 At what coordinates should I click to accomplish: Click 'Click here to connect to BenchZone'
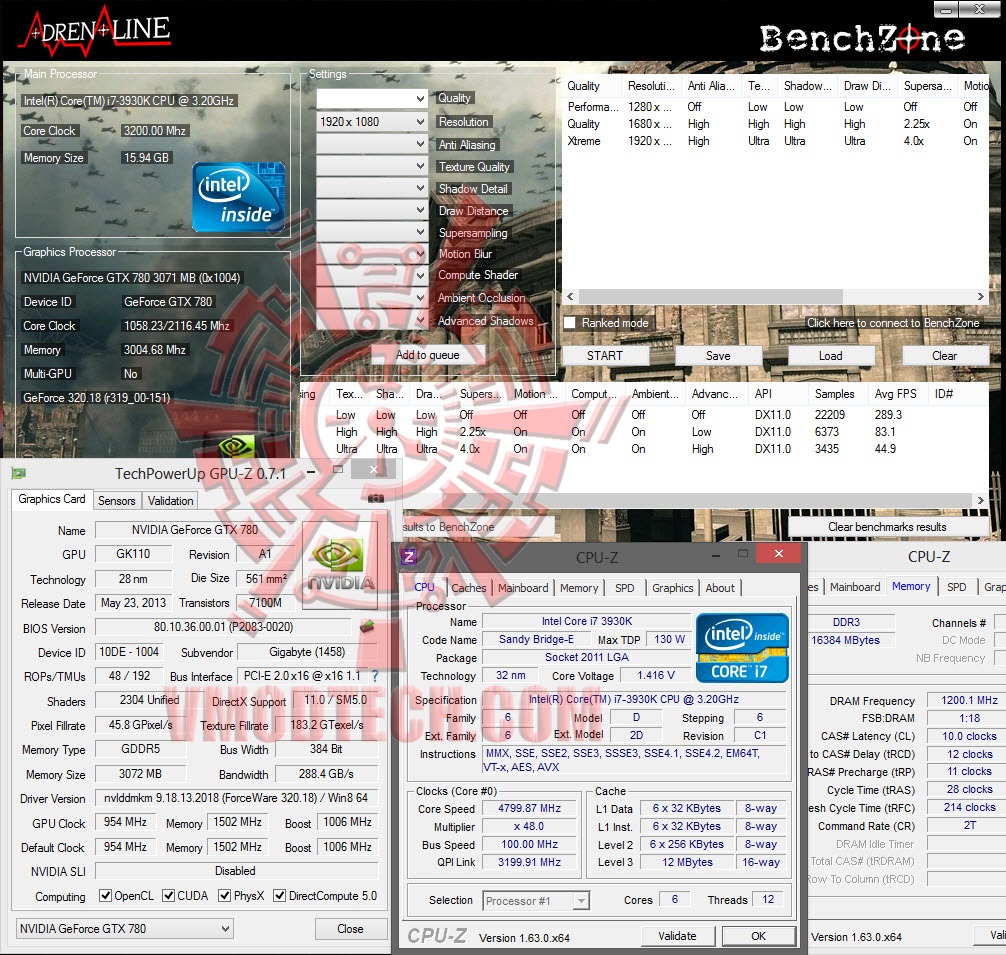coord(893,323)
